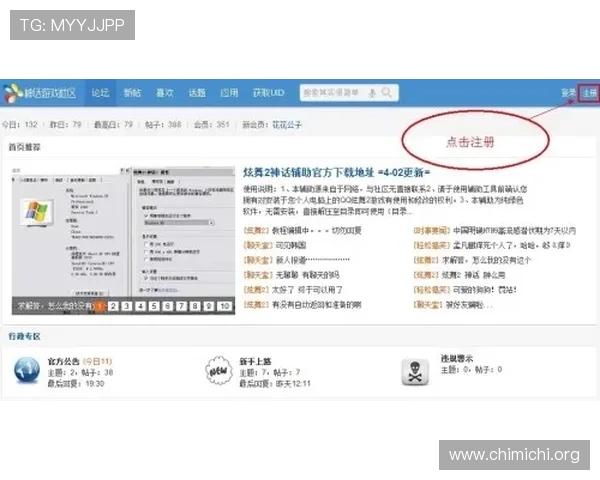Open the 应用 tab
The height and width of the screenshot is (480, 600).
229,93
